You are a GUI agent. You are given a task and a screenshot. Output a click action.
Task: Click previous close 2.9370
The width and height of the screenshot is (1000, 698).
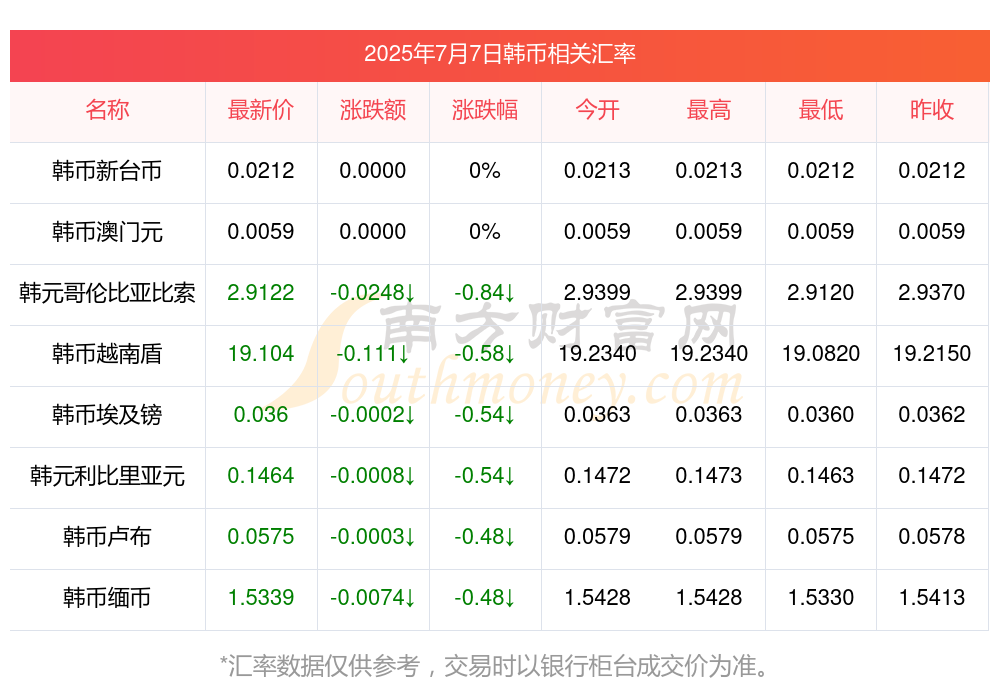click(932, 293)
